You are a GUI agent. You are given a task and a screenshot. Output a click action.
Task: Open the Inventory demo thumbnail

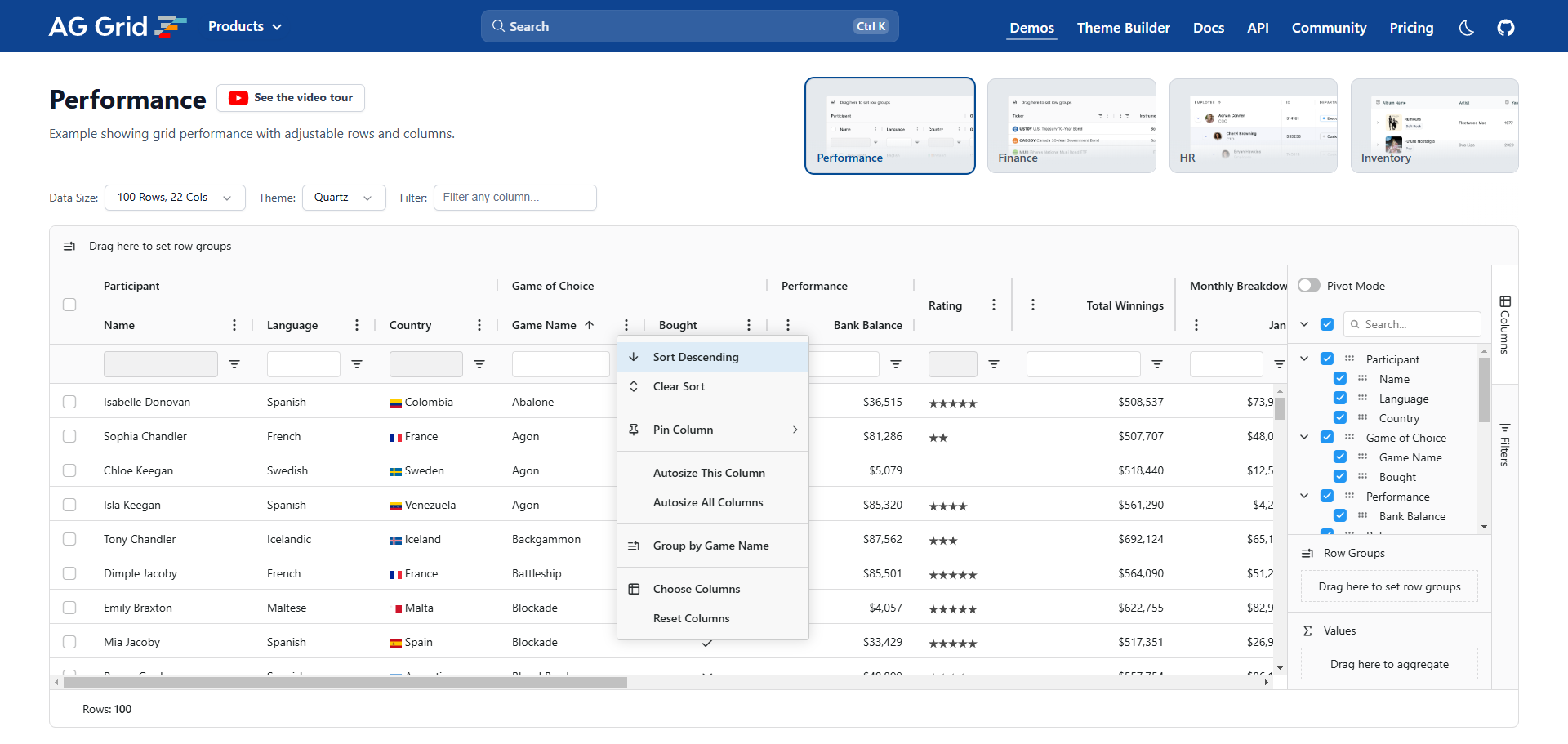pos(1435,126)
